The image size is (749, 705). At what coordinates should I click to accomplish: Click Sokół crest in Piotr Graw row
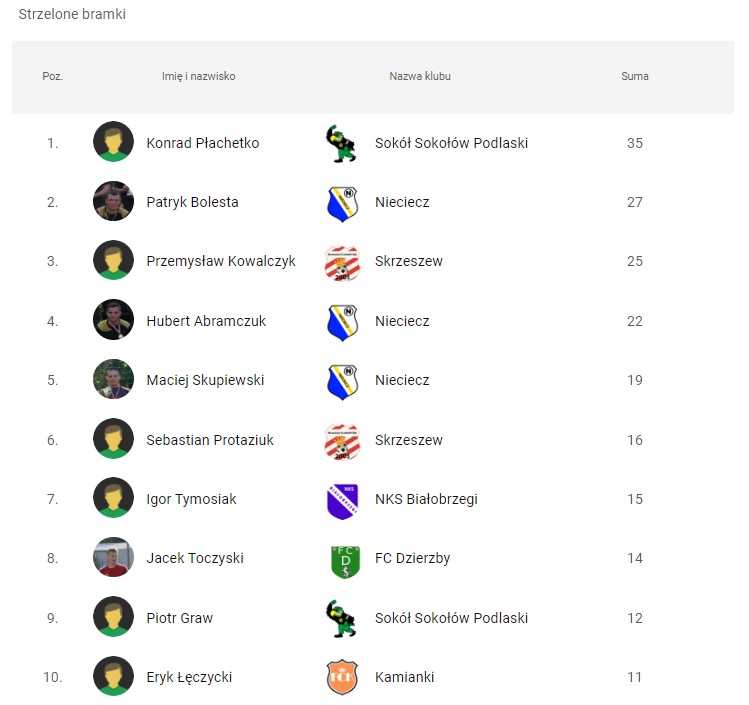point(342,619)
